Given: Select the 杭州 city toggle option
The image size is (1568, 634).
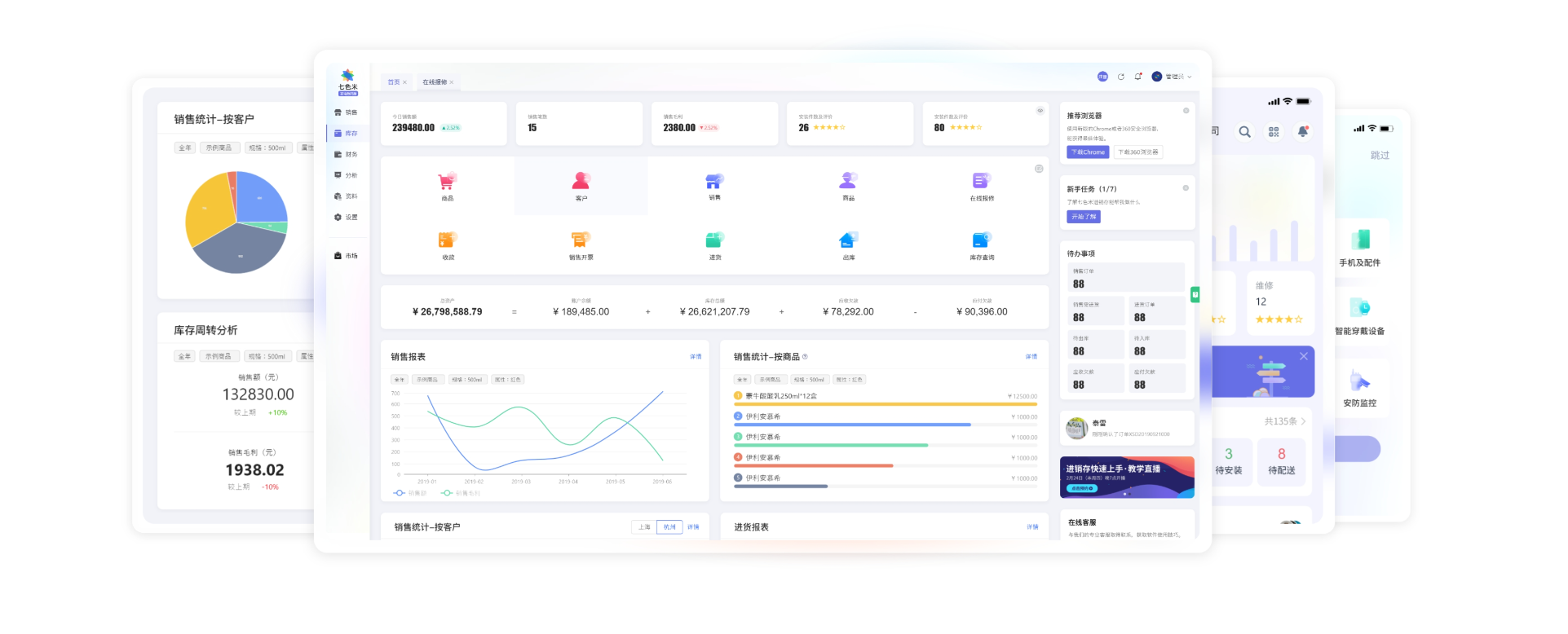Looking at the screenshot, I should [669, 527].
